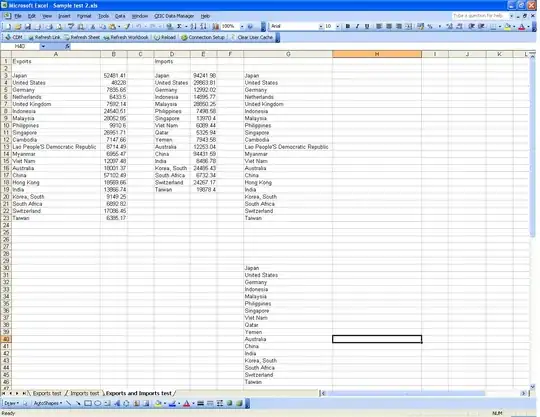This screenshot has height=417, width=540.
Task: Open Connection Setup
Action: (x=203, y=37)
